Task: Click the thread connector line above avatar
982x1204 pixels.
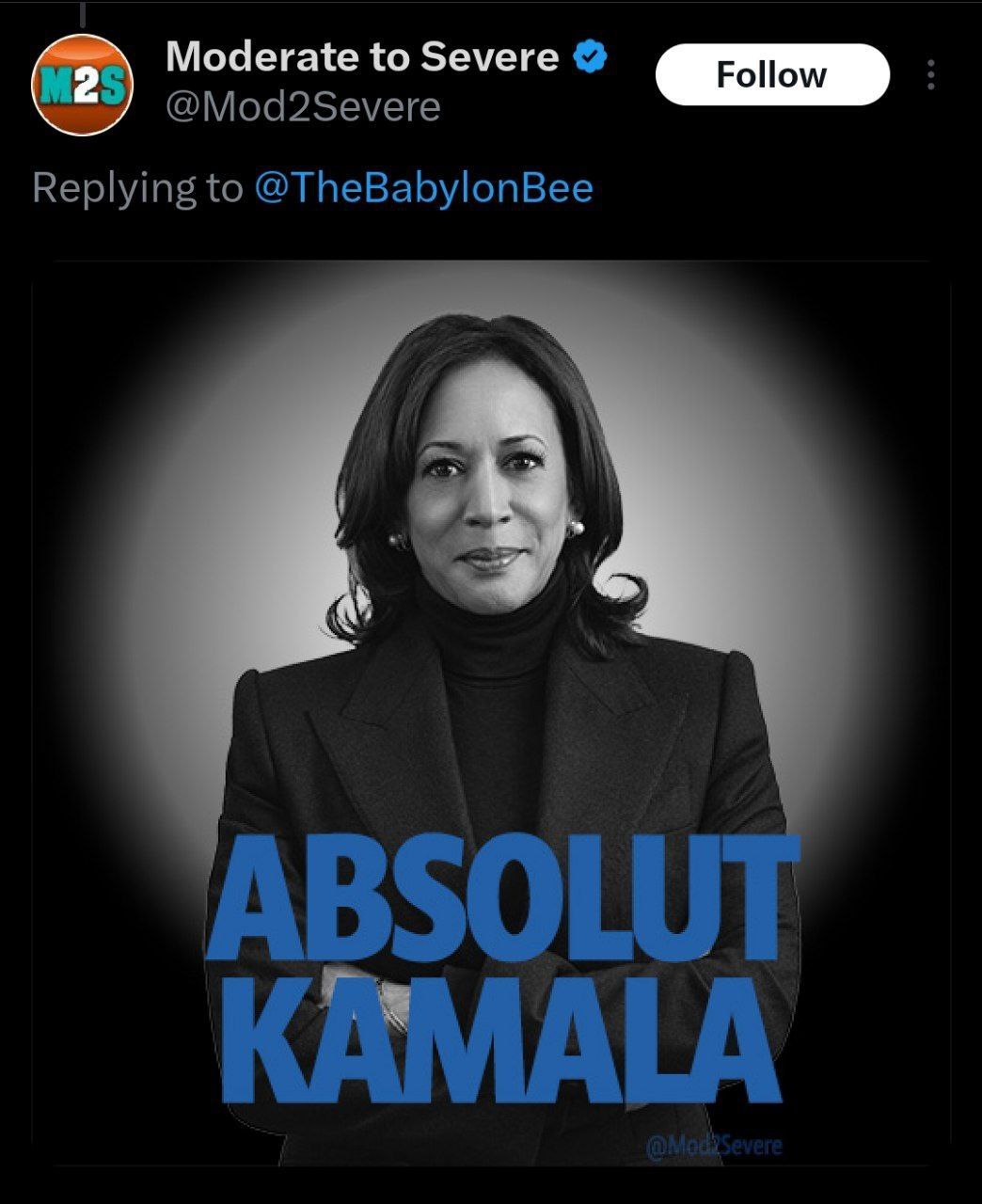Action: pyautogui.click(x=82, y=13)
